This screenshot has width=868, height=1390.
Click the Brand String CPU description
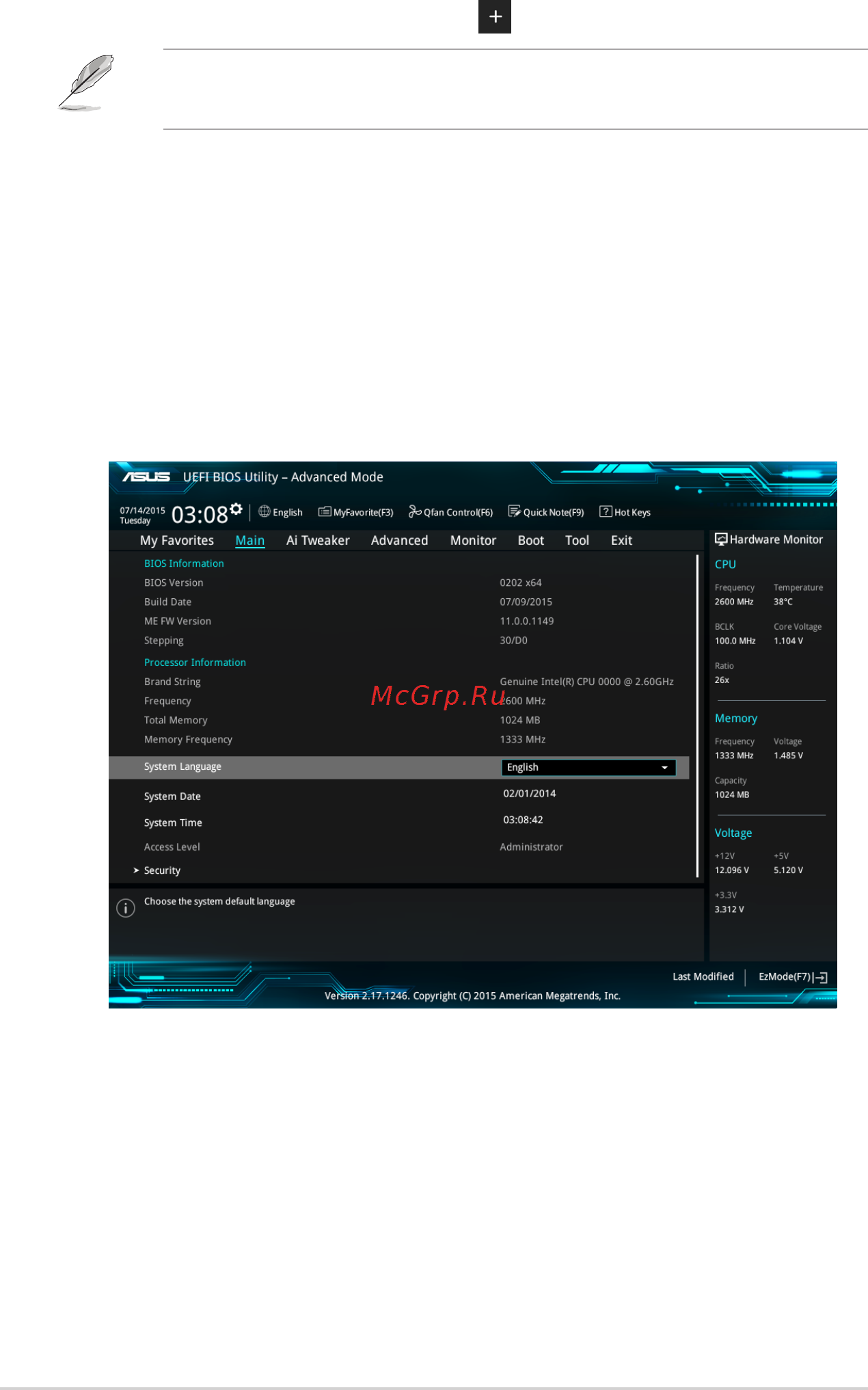point(587,682)
